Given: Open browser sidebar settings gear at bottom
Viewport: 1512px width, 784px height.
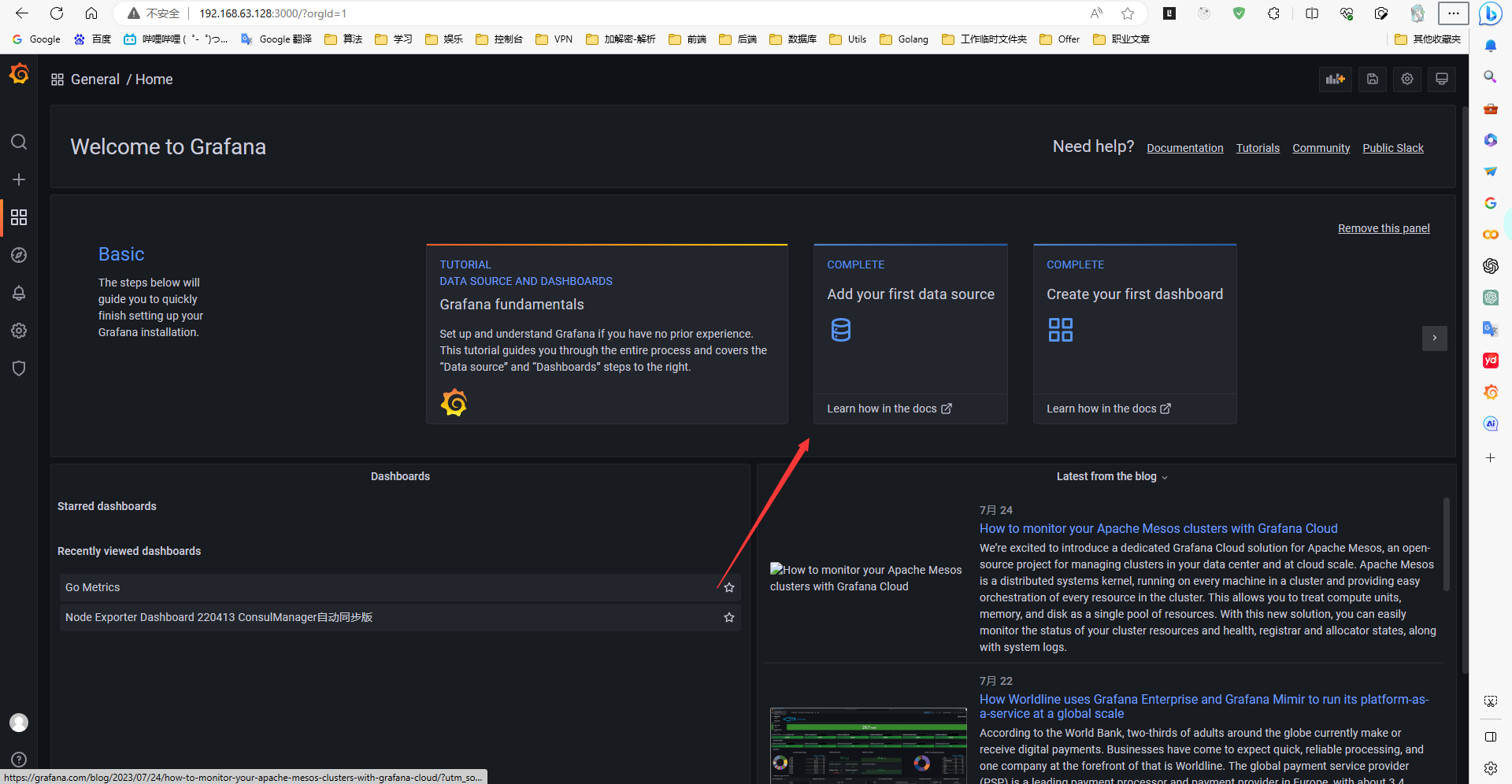Looking at the screenshot, I should (x=1490, y=768).
